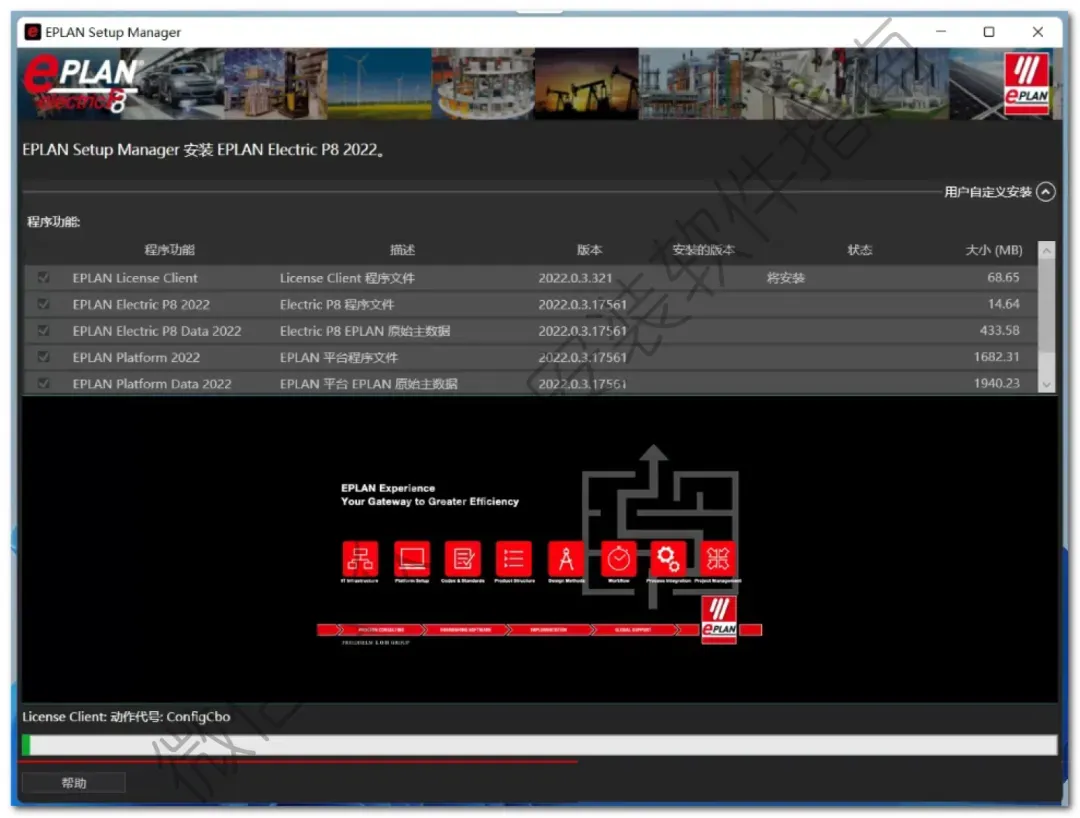Toggle the EPLAN Electric P8 2022 checkbox
1080x818 pixels.
(43, 304)
